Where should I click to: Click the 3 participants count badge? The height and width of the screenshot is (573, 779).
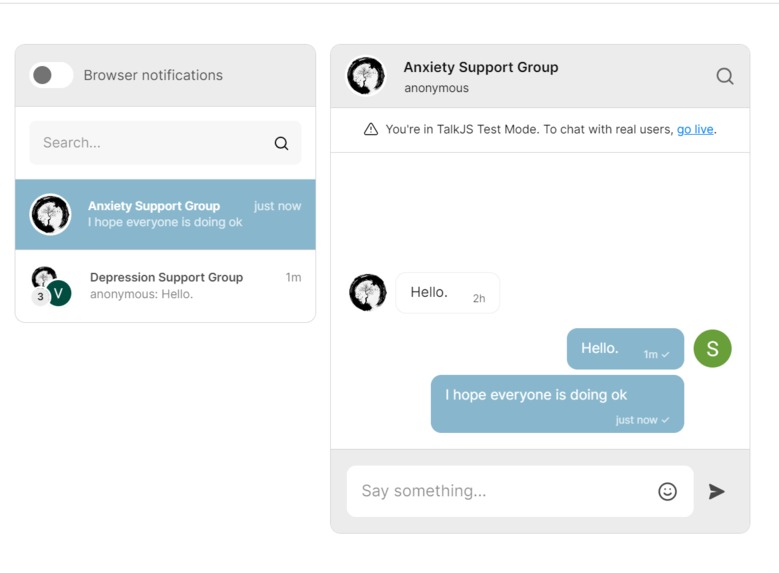coord(40,297)
